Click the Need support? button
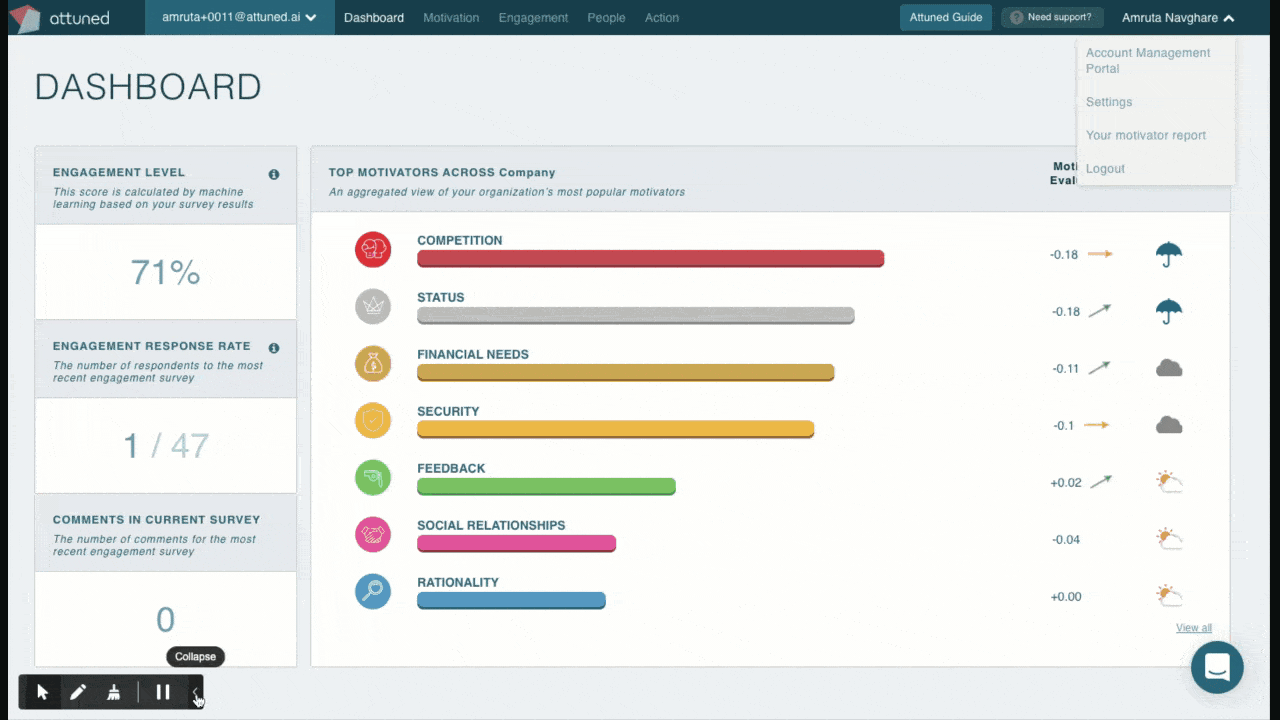 pyautogui.click(x=1052, y=17)
